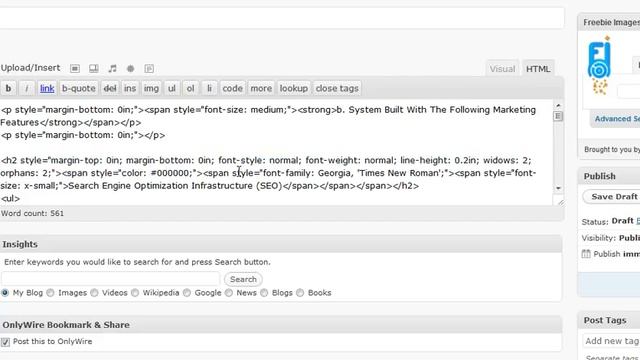Viewport: 640px width, 360px height.
Task: Click the Insights keyword input field
Action: 110,279
